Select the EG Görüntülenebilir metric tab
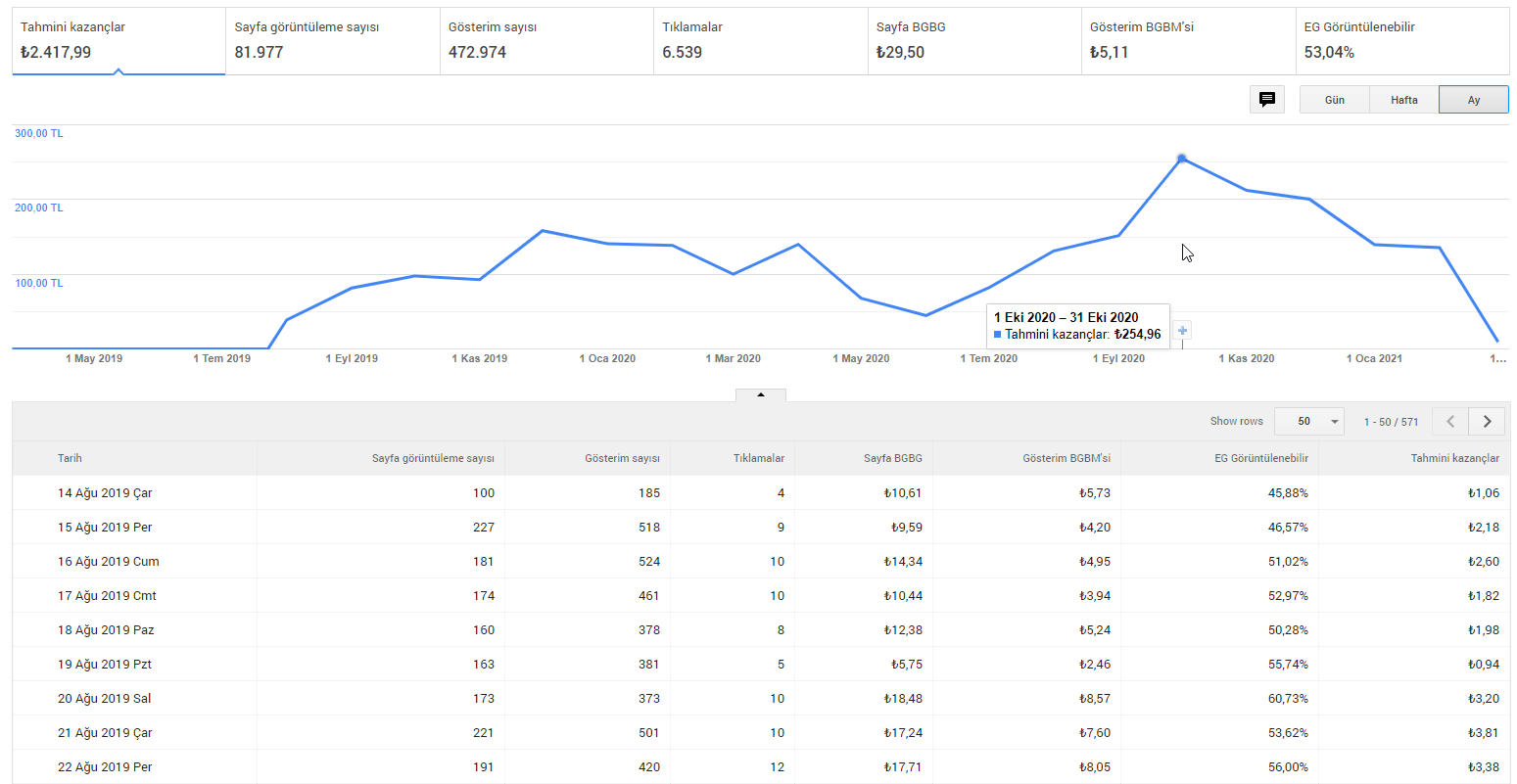The height and width of the screenshot is (784, 1517). tap(1402, 41)
